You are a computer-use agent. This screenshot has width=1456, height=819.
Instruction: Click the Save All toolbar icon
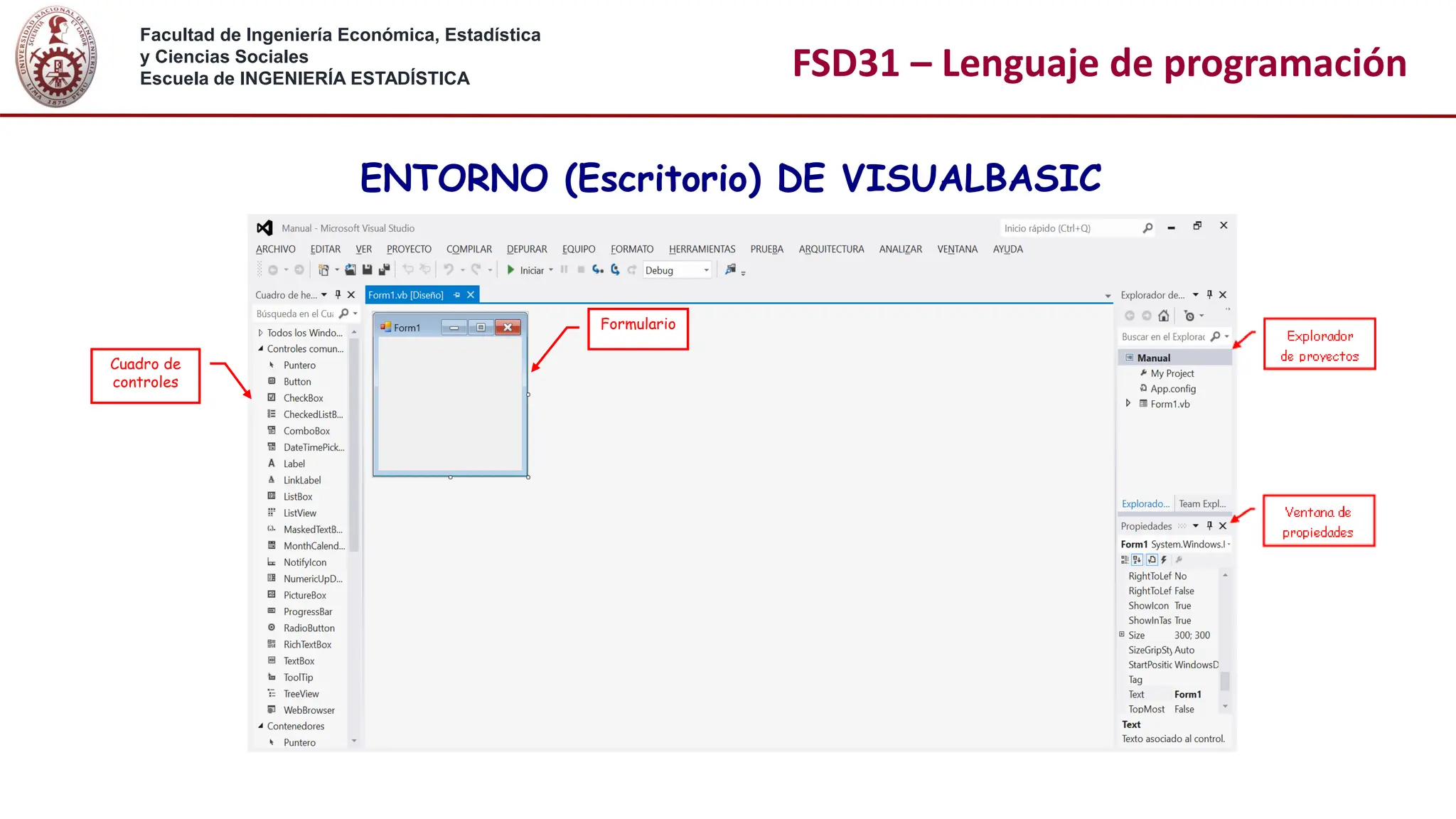[x=385, y=270]
